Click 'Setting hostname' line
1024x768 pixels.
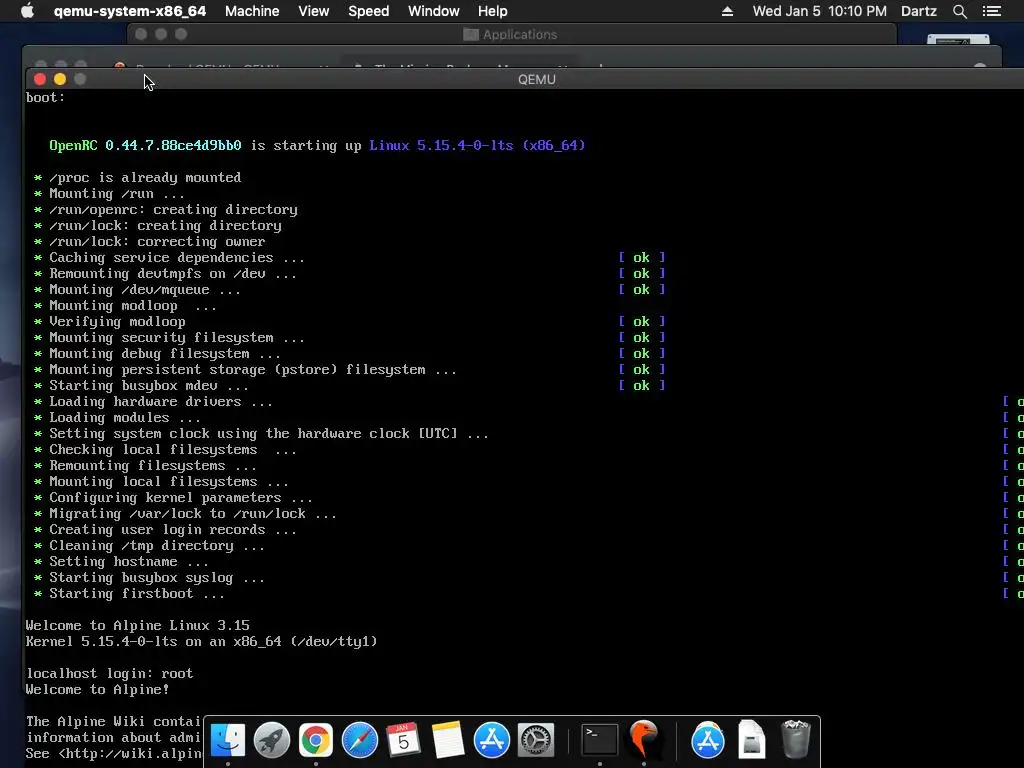[x=129, y=561]
